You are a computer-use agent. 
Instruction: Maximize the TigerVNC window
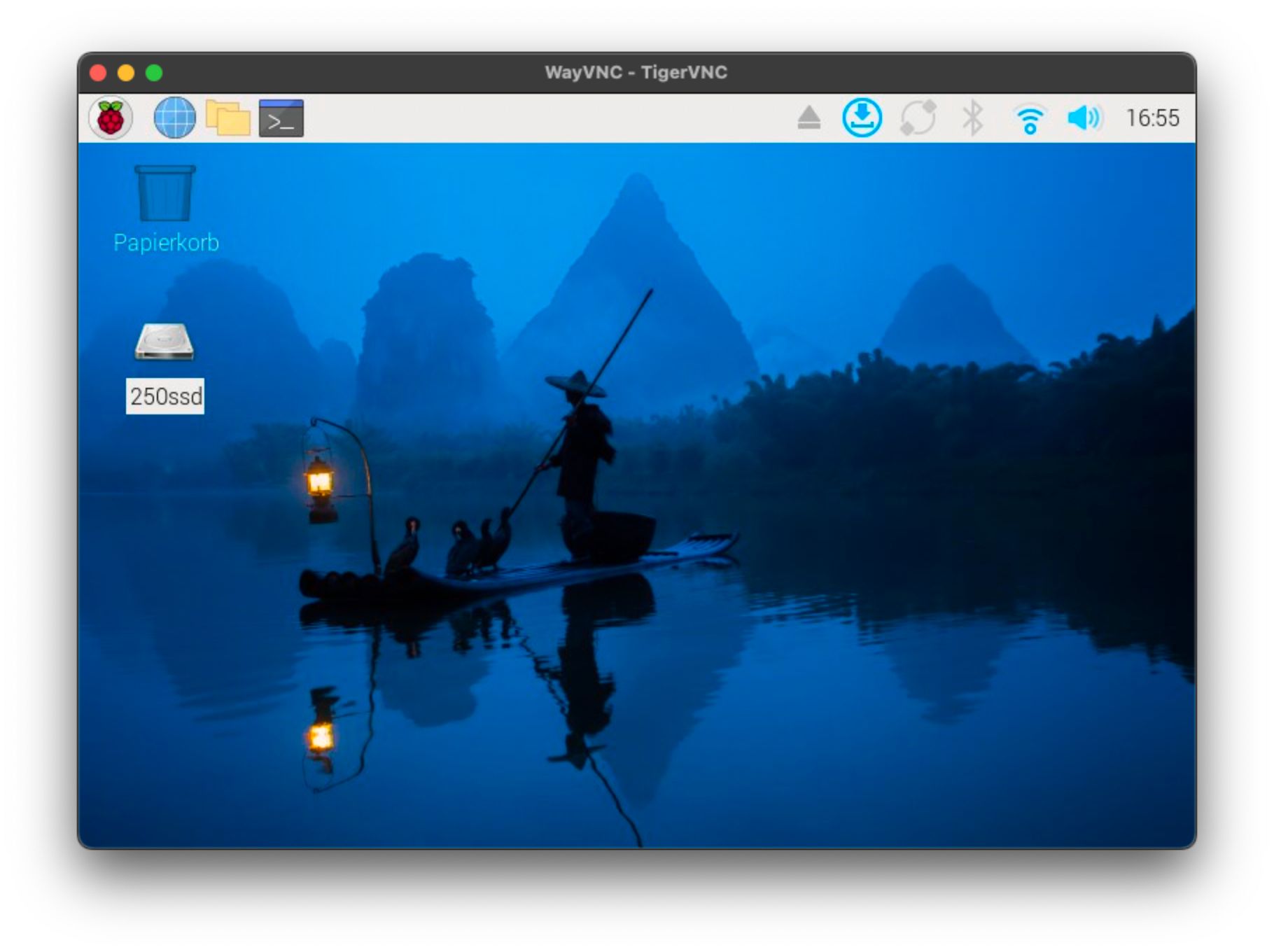tap(154, 72)
